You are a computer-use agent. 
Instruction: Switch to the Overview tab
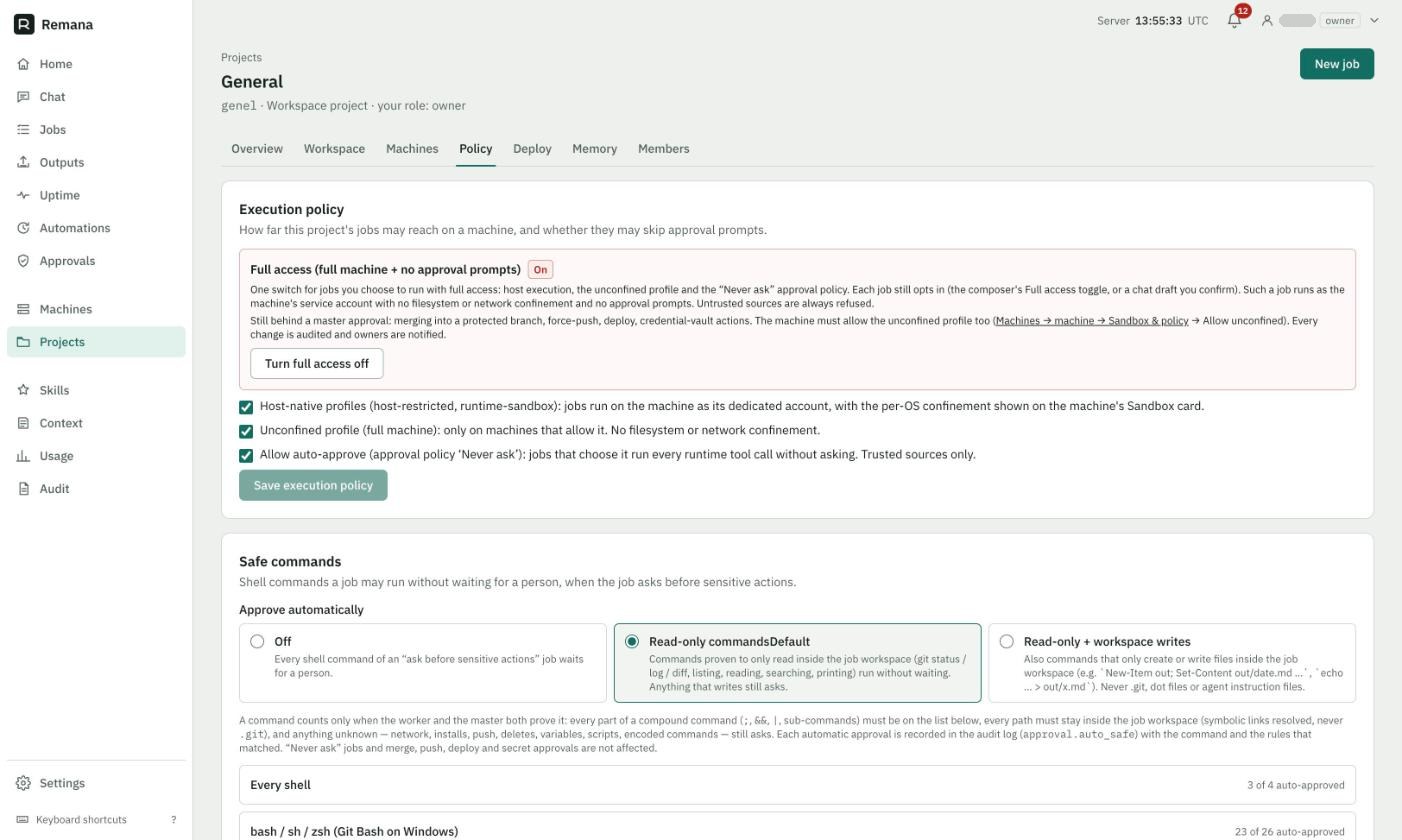click(x=257, y=149)
